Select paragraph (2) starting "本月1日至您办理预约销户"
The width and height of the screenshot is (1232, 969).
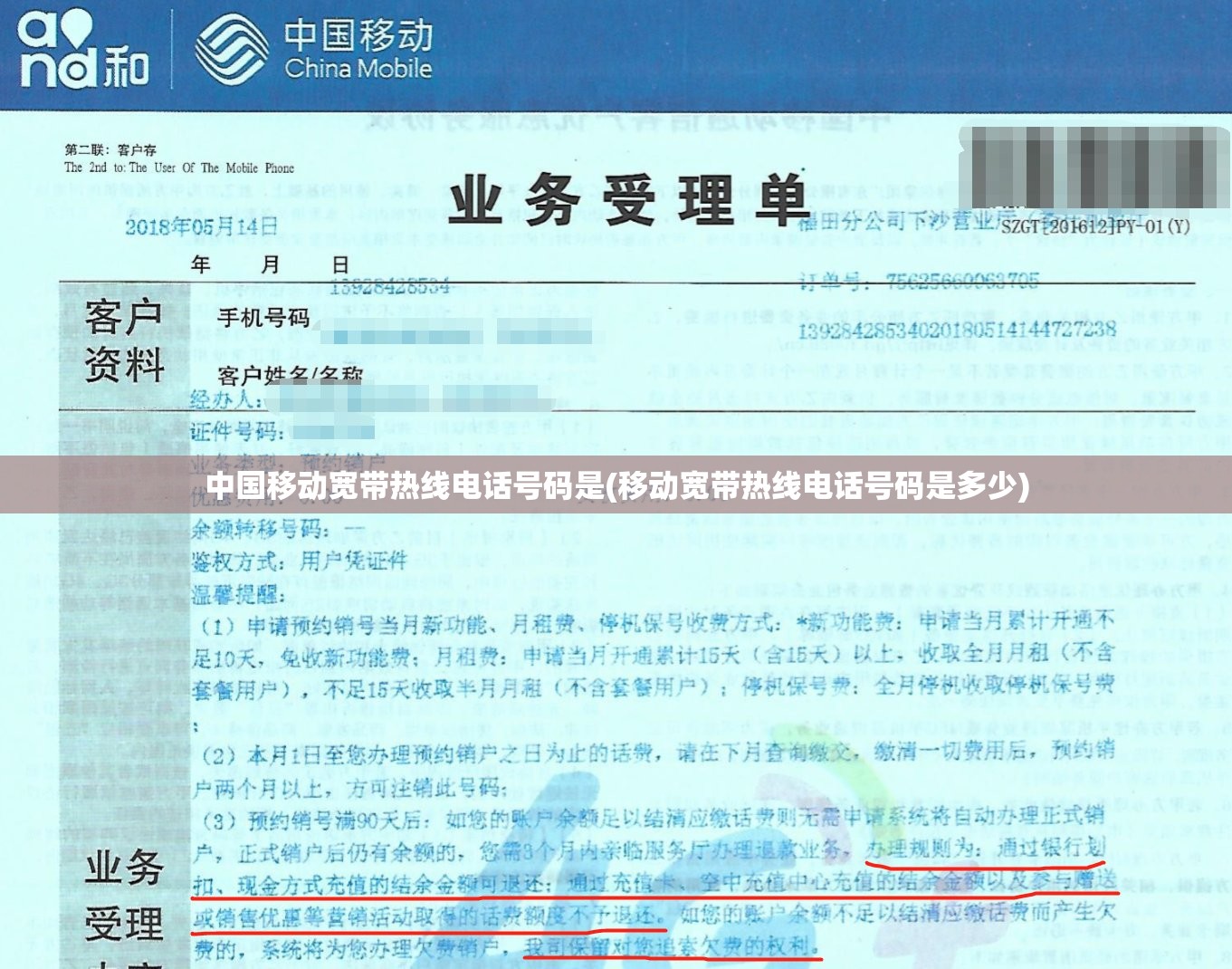654,769
